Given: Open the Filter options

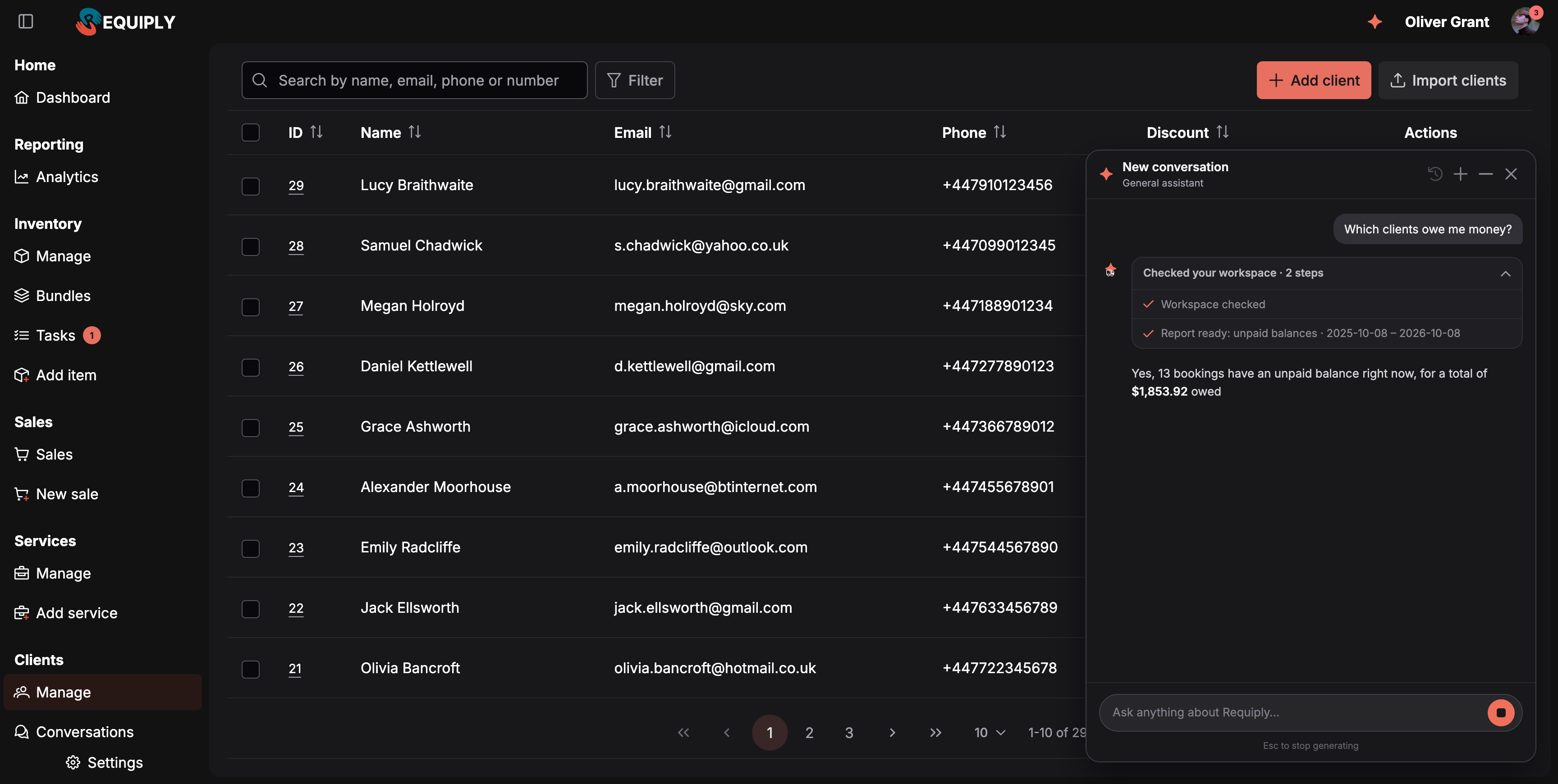Looking at the screenshot, I should [x=634, y=80].
